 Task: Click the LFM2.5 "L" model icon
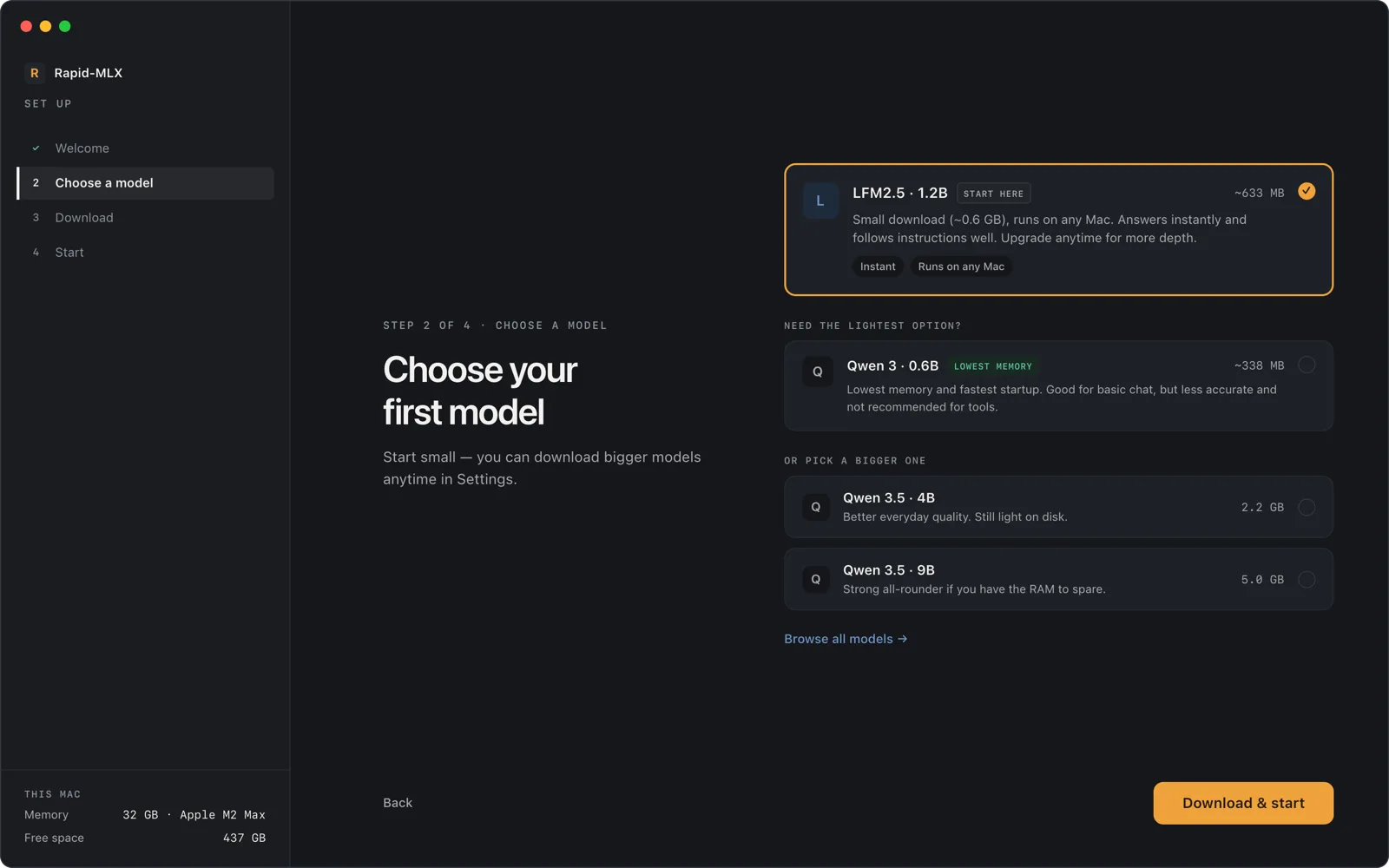point(820,201)
